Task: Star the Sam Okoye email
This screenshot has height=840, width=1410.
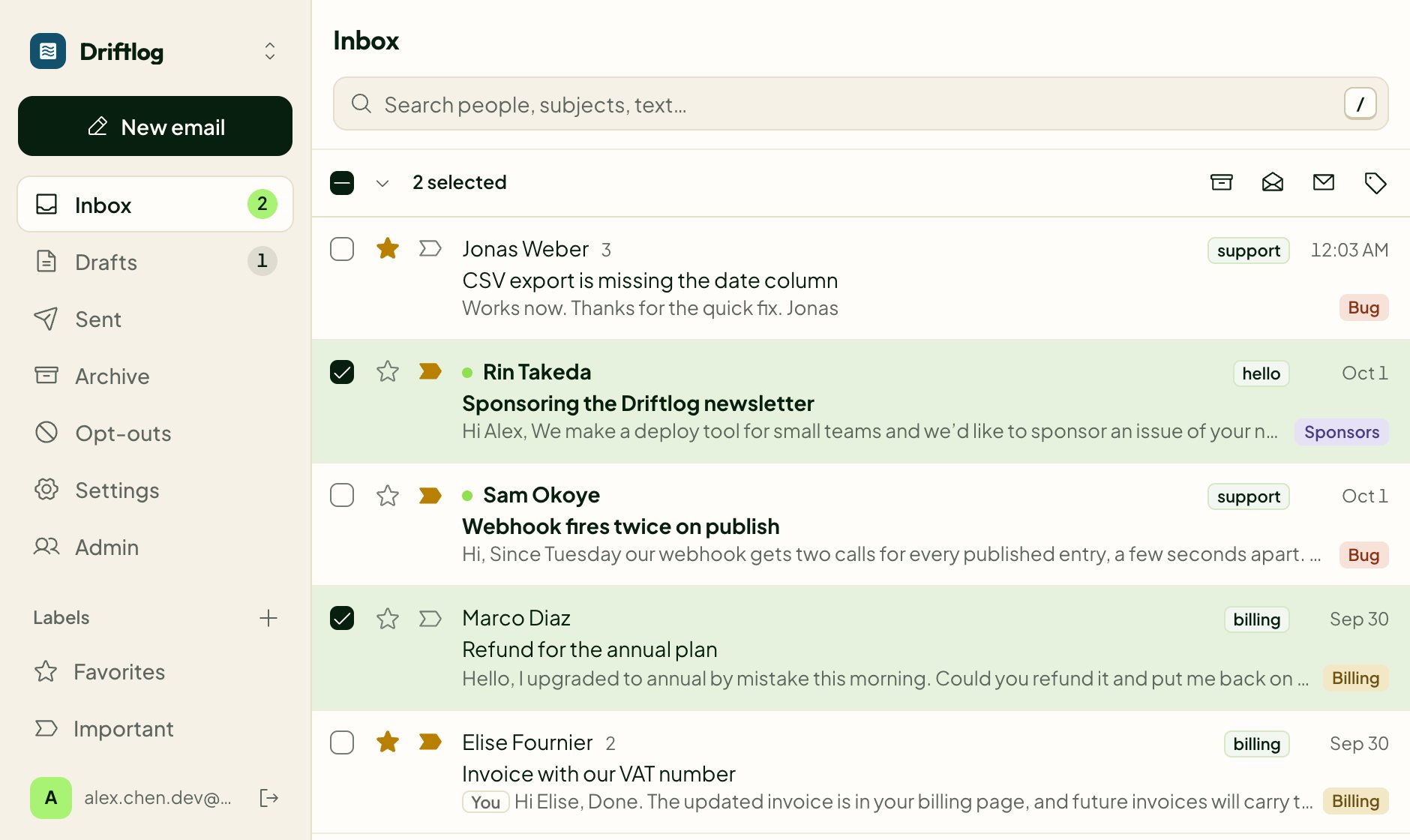Action: [x=388, y=495]
